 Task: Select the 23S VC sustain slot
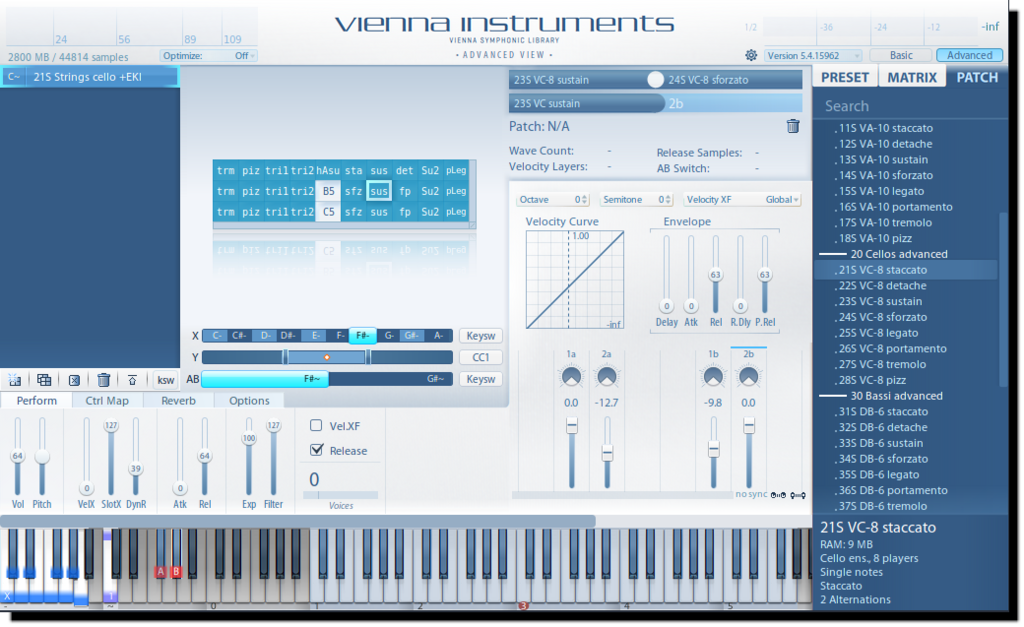pyautogui.click(x=587, y=103)
